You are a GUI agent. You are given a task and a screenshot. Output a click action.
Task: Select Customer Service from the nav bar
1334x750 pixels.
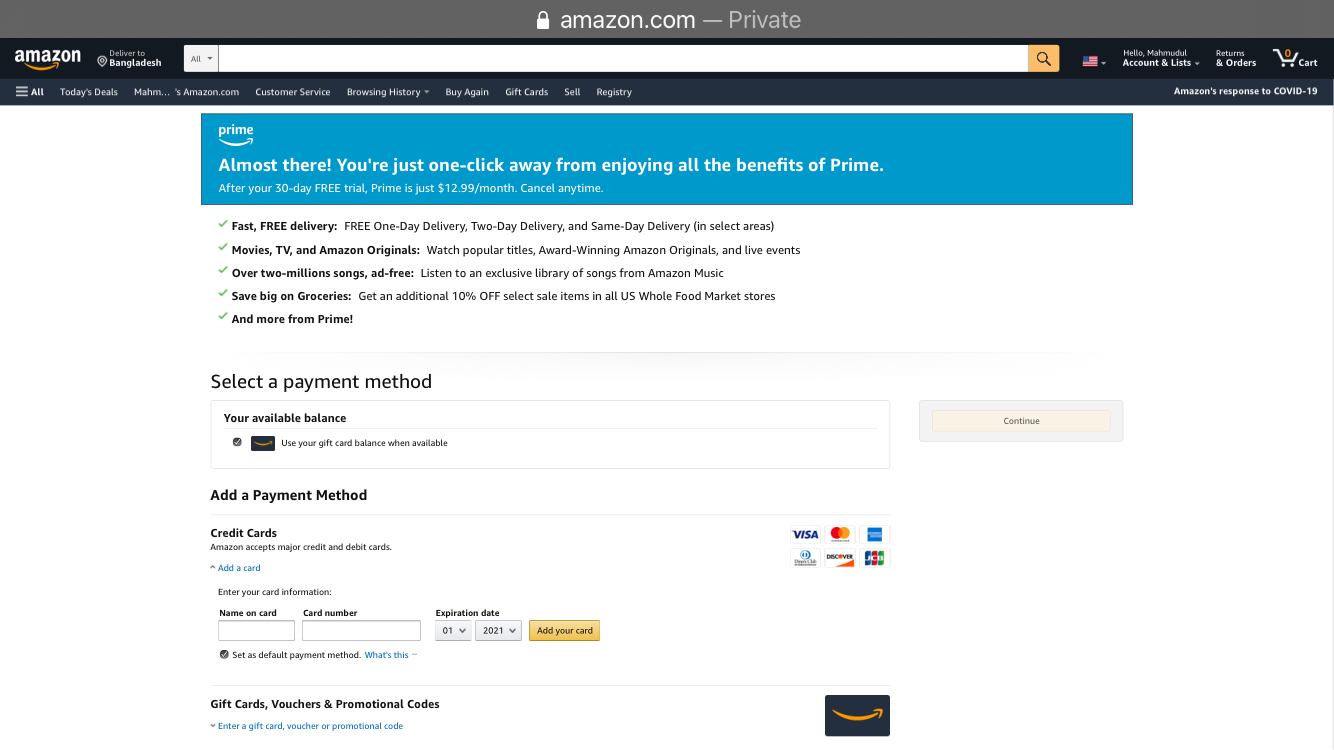[x=292, y=91]
